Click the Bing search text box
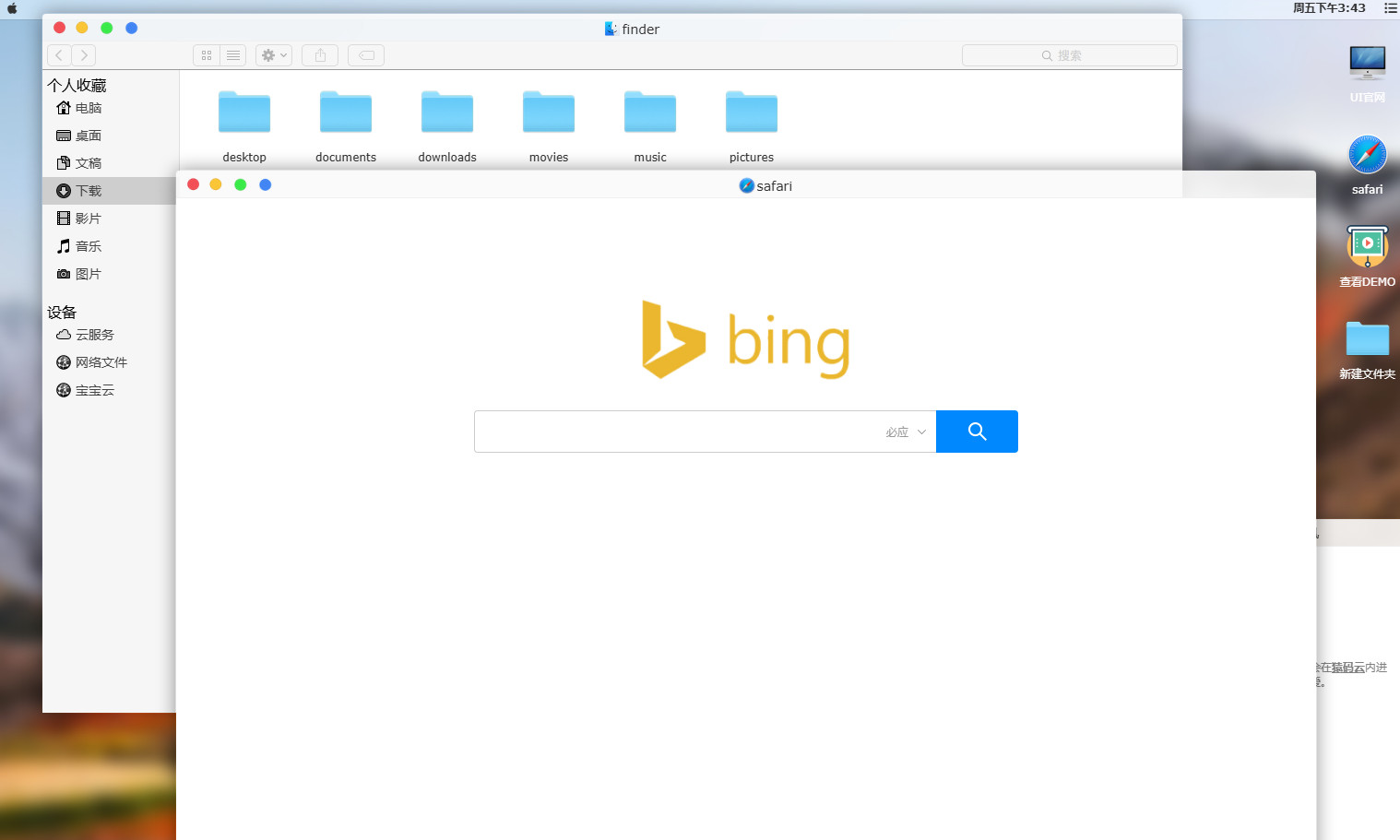 point(678,432)
